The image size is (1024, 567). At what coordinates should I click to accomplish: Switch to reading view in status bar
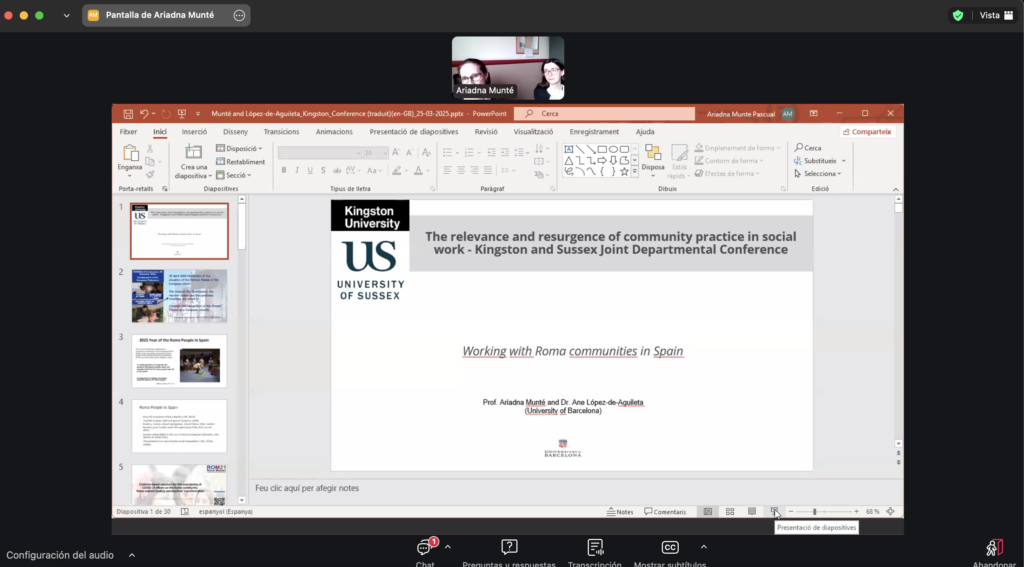tap(752, 511)
